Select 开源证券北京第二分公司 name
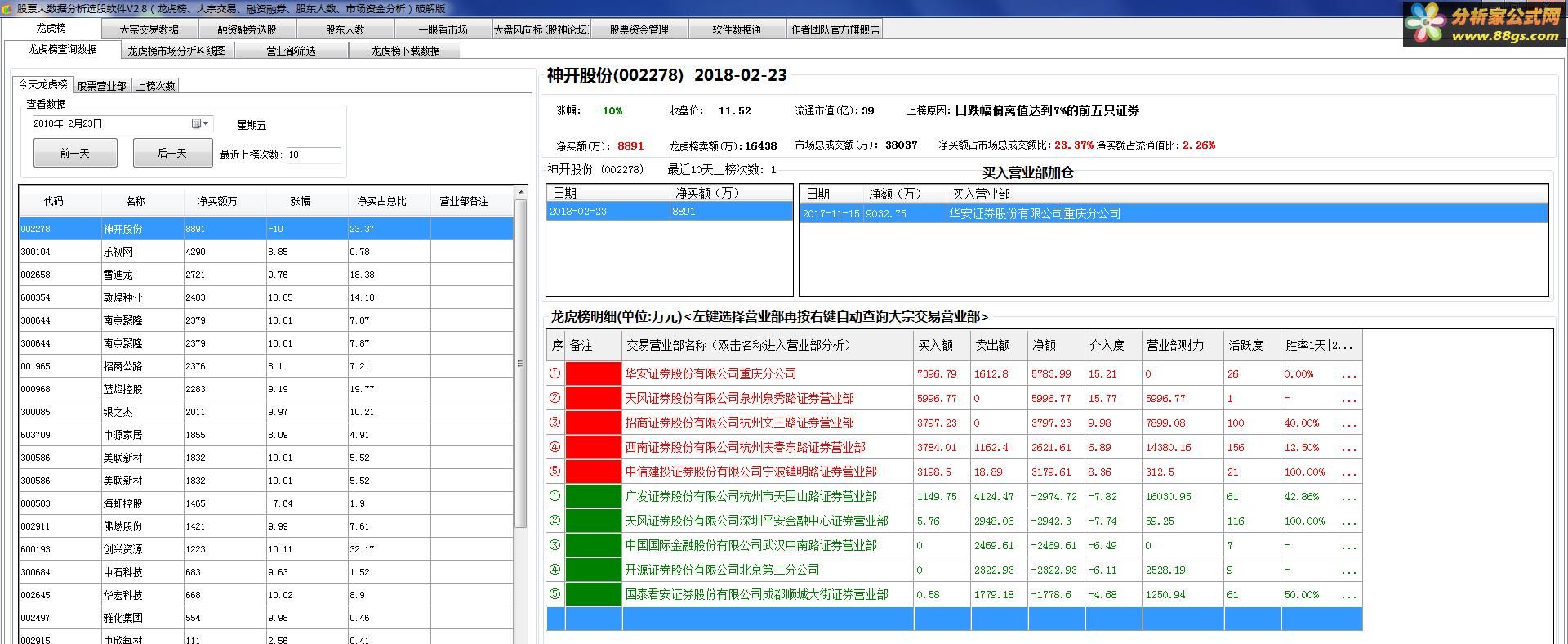 722,570
